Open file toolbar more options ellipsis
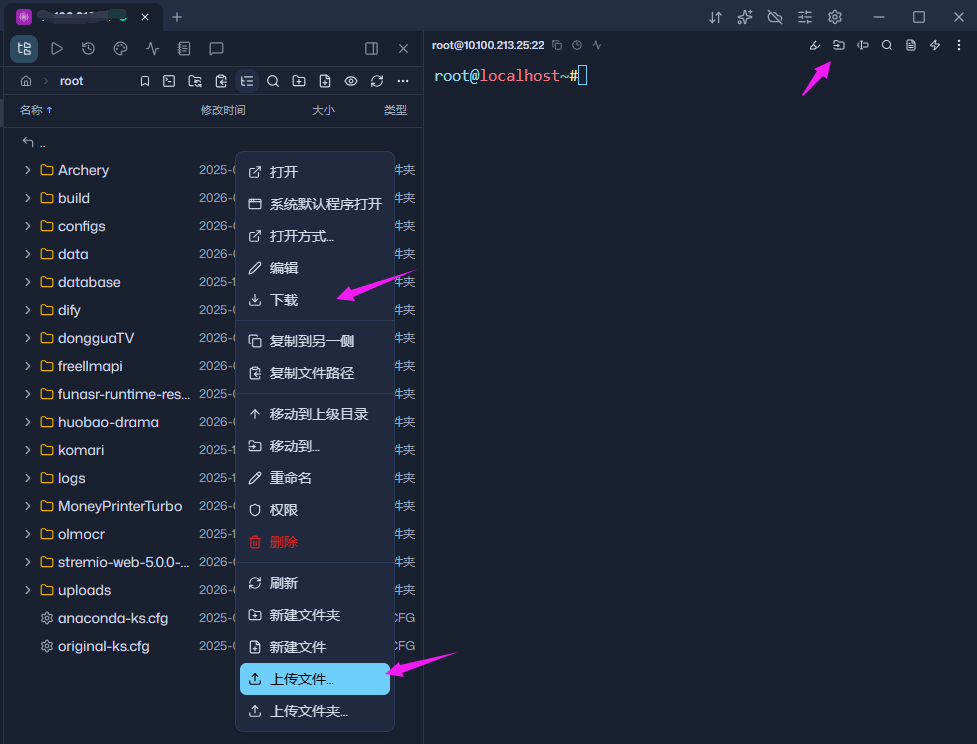977x744 pixels. tap(403, 81)
